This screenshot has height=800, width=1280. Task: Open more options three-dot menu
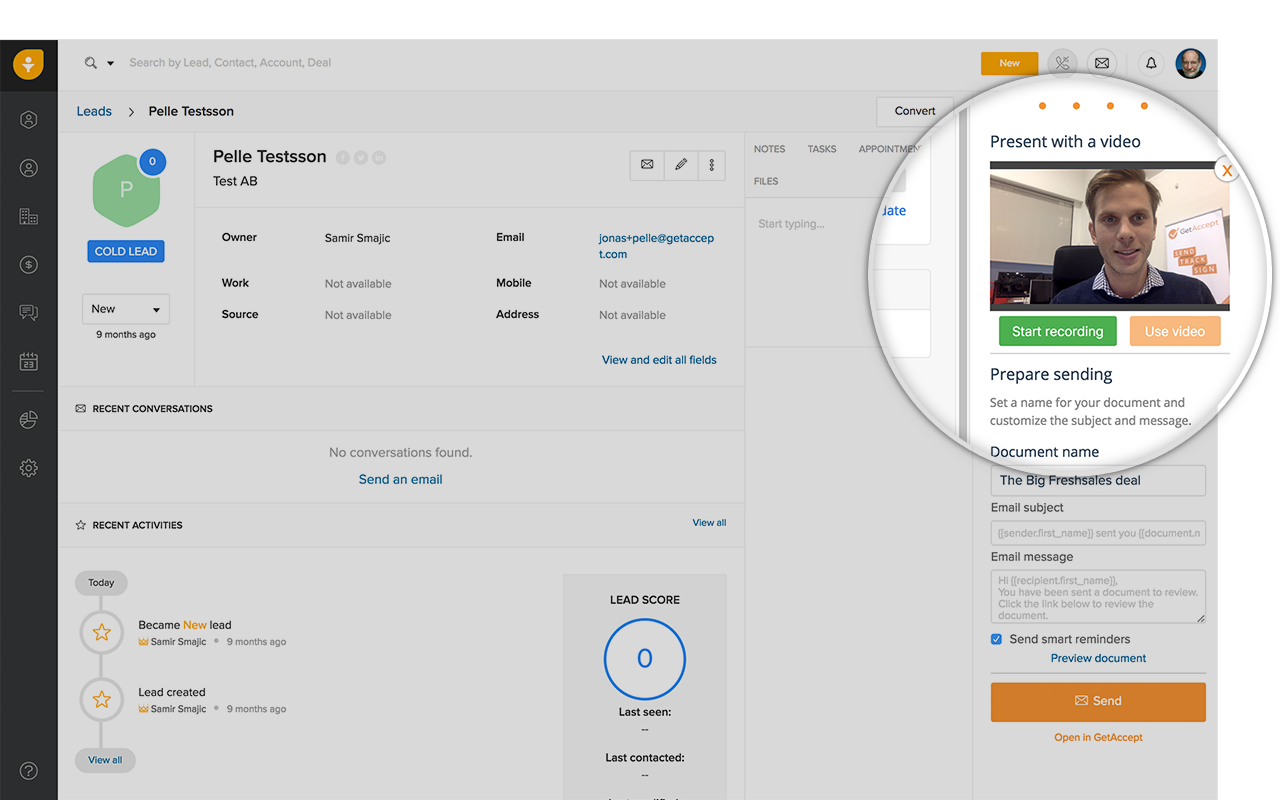tap(712, 165)
